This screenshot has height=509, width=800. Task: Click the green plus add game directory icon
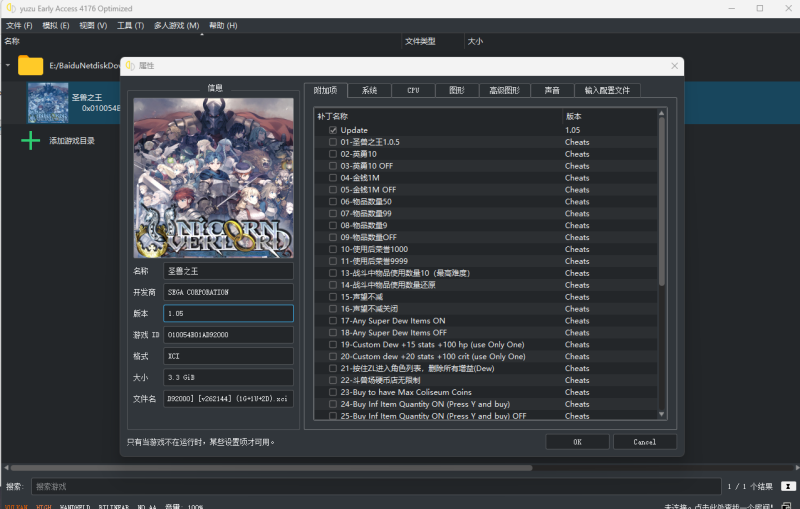click(x=31, y=140)
